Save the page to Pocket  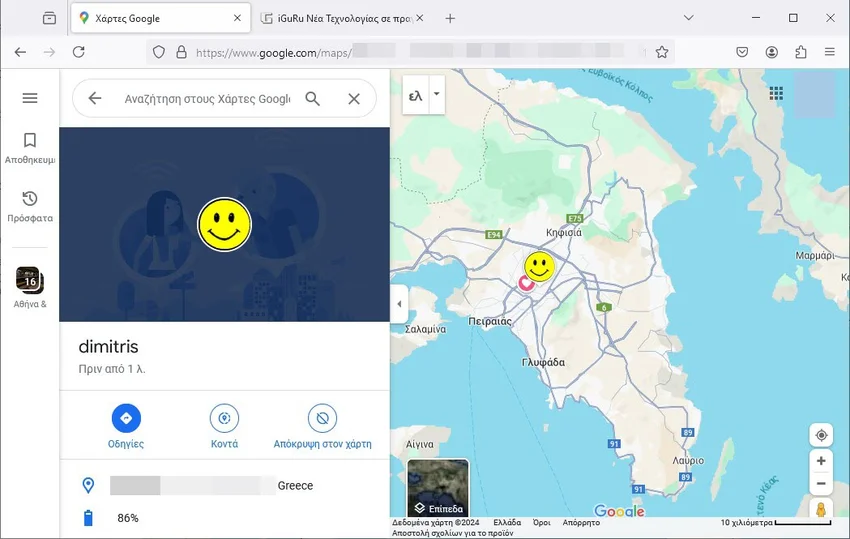[742, 52]
